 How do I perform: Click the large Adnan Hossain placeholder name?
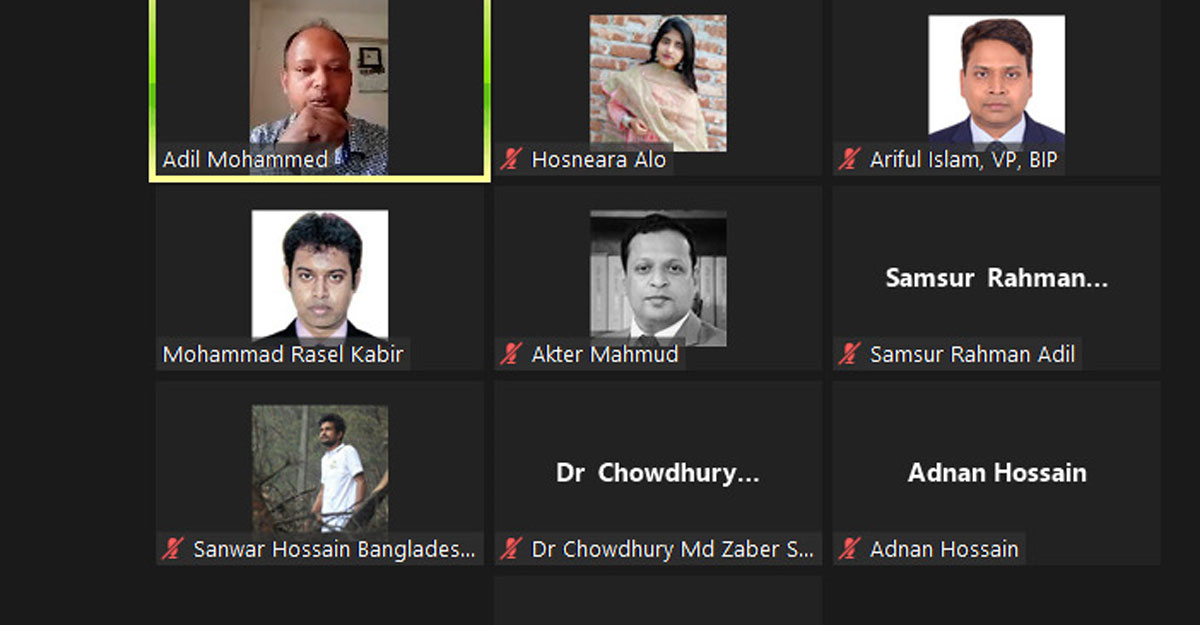click(x=997, y=473)
